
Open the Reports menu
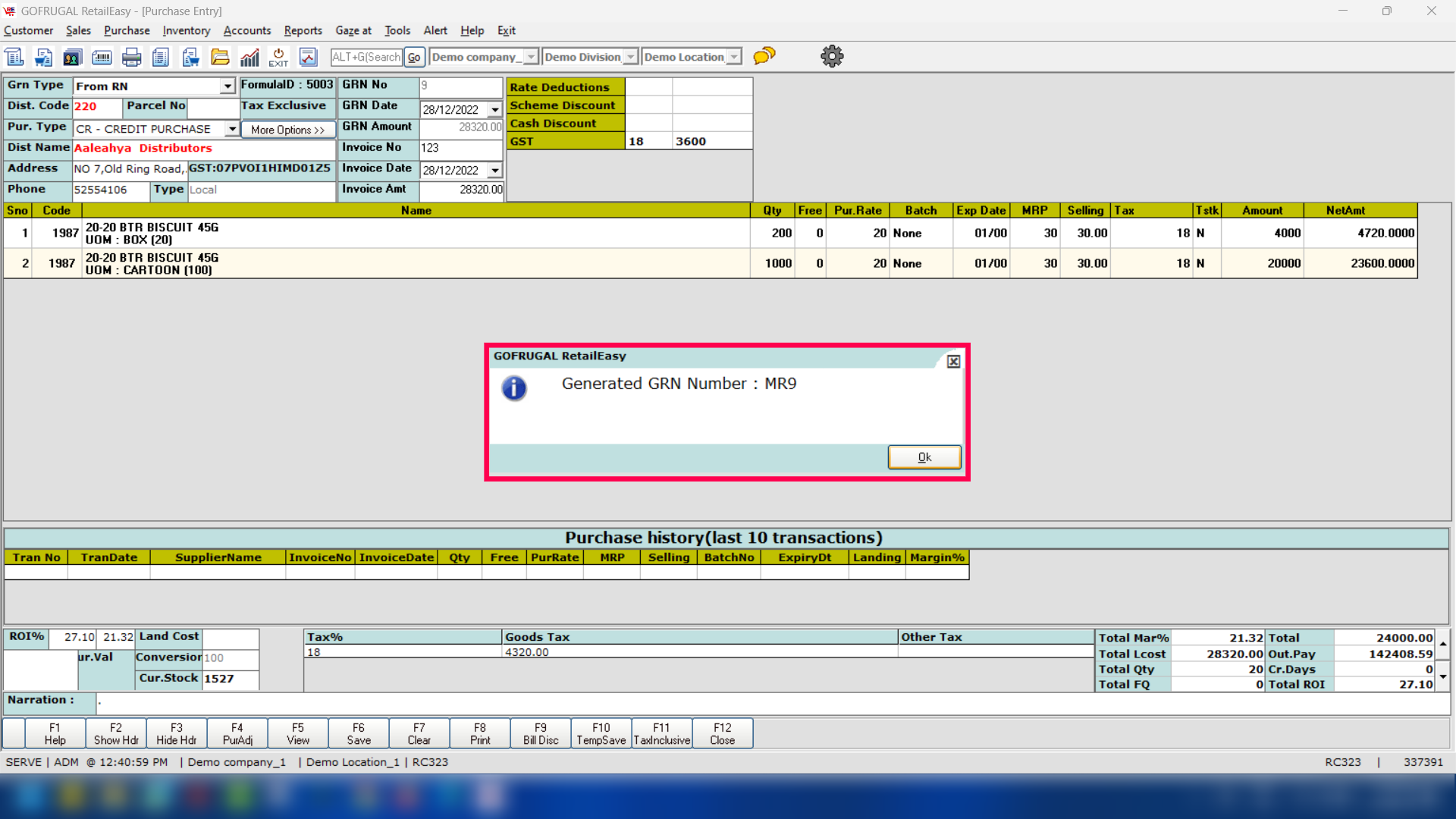pyautogui.click(x=303, y=30)
